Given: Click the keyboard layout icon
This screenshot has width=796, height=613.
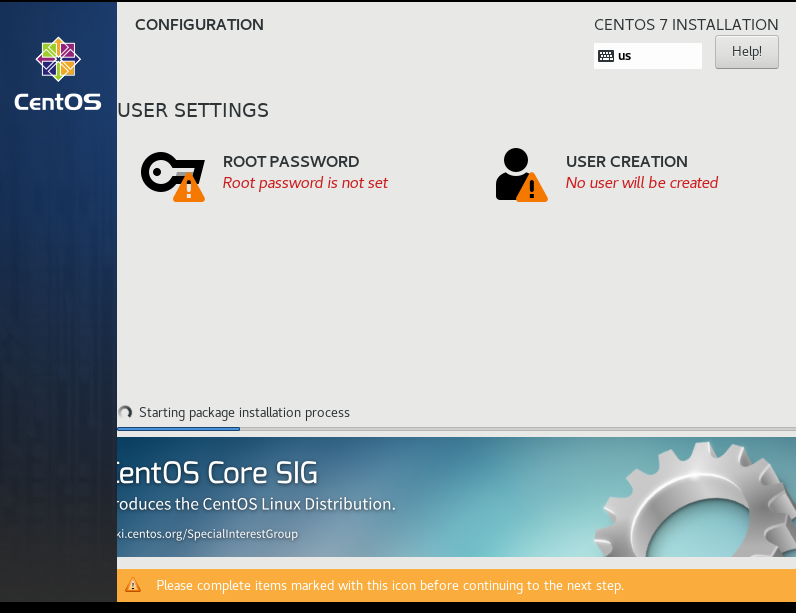Looking at the screenshot, I should [x=606, y=56].
